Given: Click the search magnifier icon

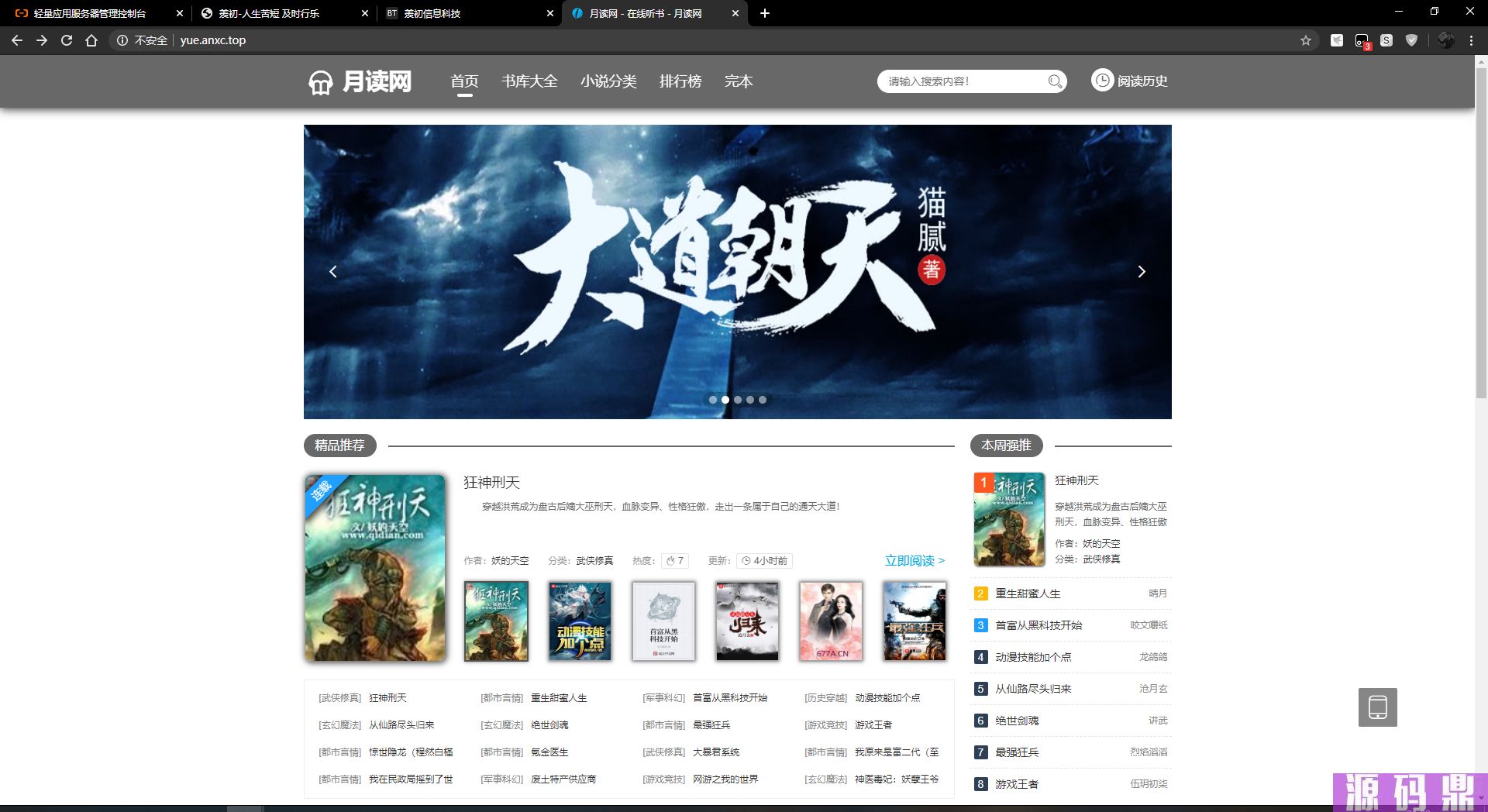Looking at the screenshot, I should 1055,81.
